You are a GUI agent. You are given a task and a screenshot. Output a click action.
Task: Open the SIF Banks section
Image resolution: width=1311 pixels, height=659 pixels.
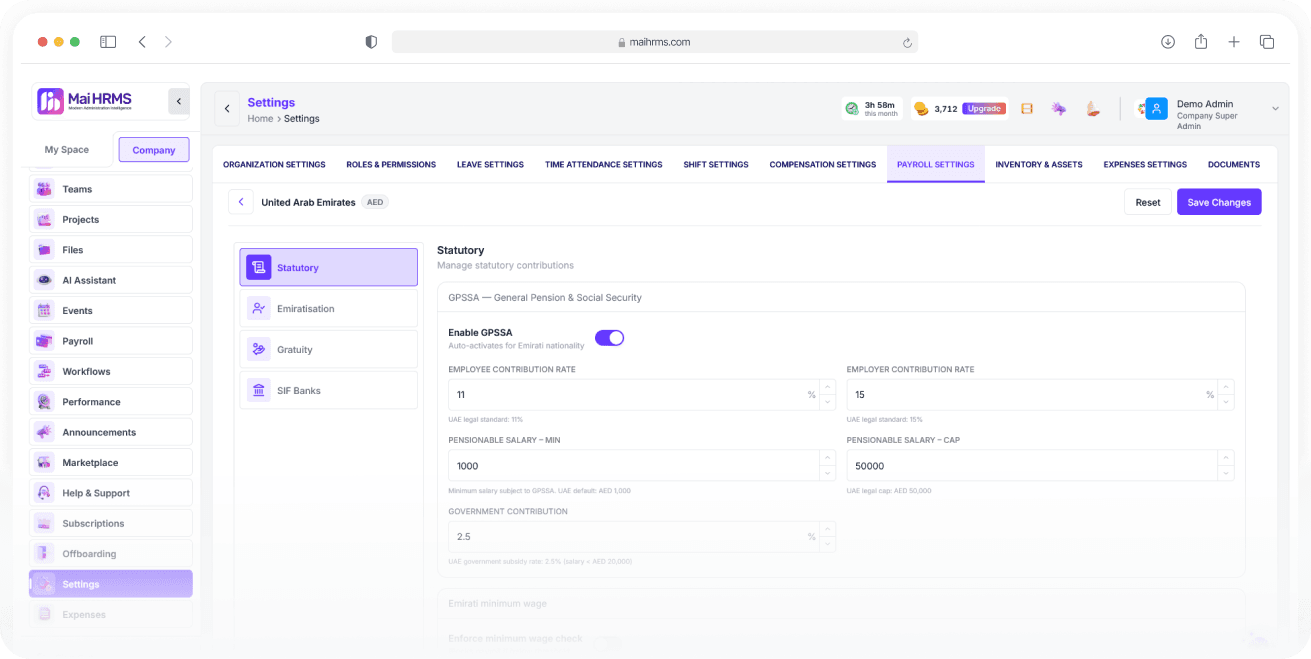click(329, 390)
